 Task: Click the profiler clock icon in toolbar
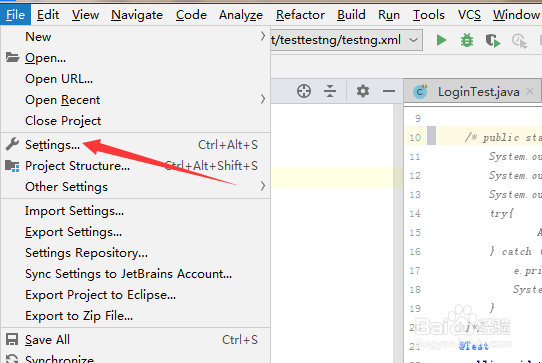click(519, 41)
